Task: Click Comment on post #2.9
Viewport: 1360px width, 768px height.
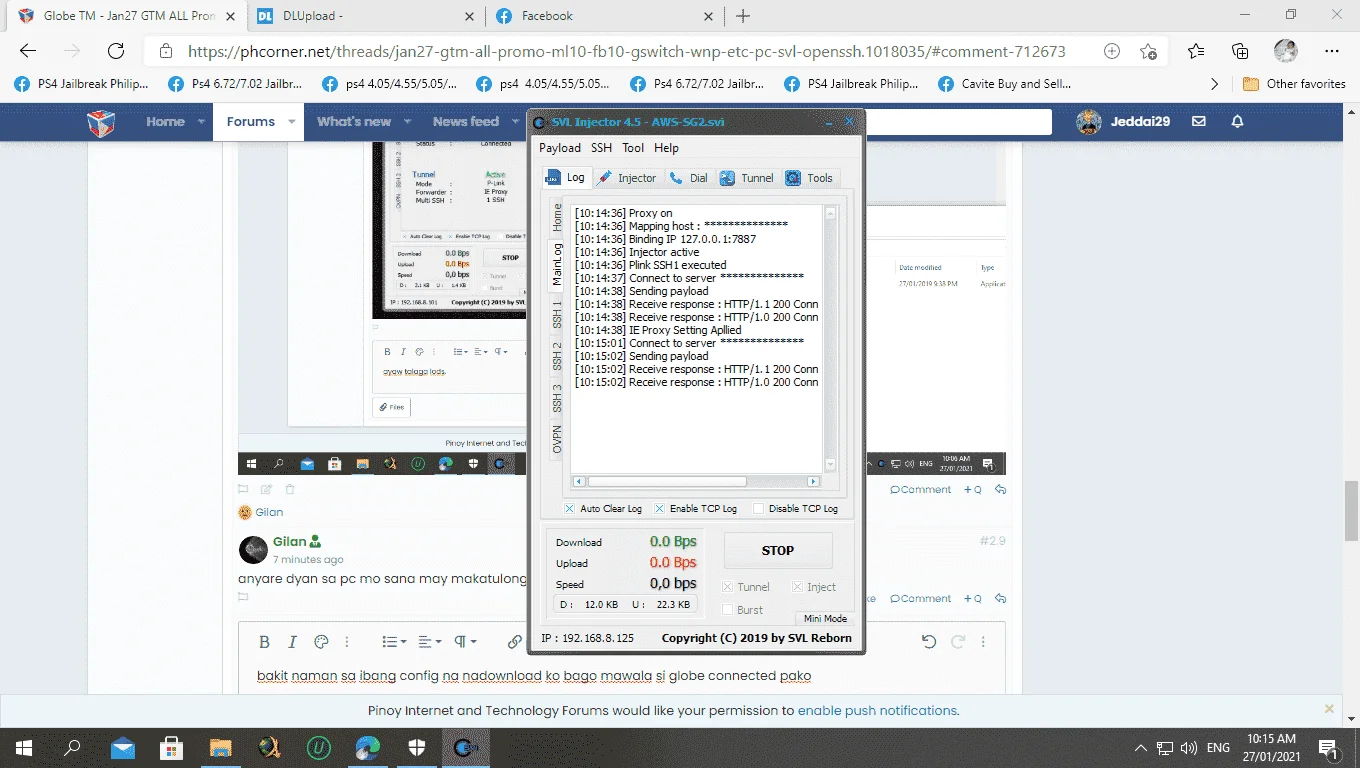Action: coord(921,598)
